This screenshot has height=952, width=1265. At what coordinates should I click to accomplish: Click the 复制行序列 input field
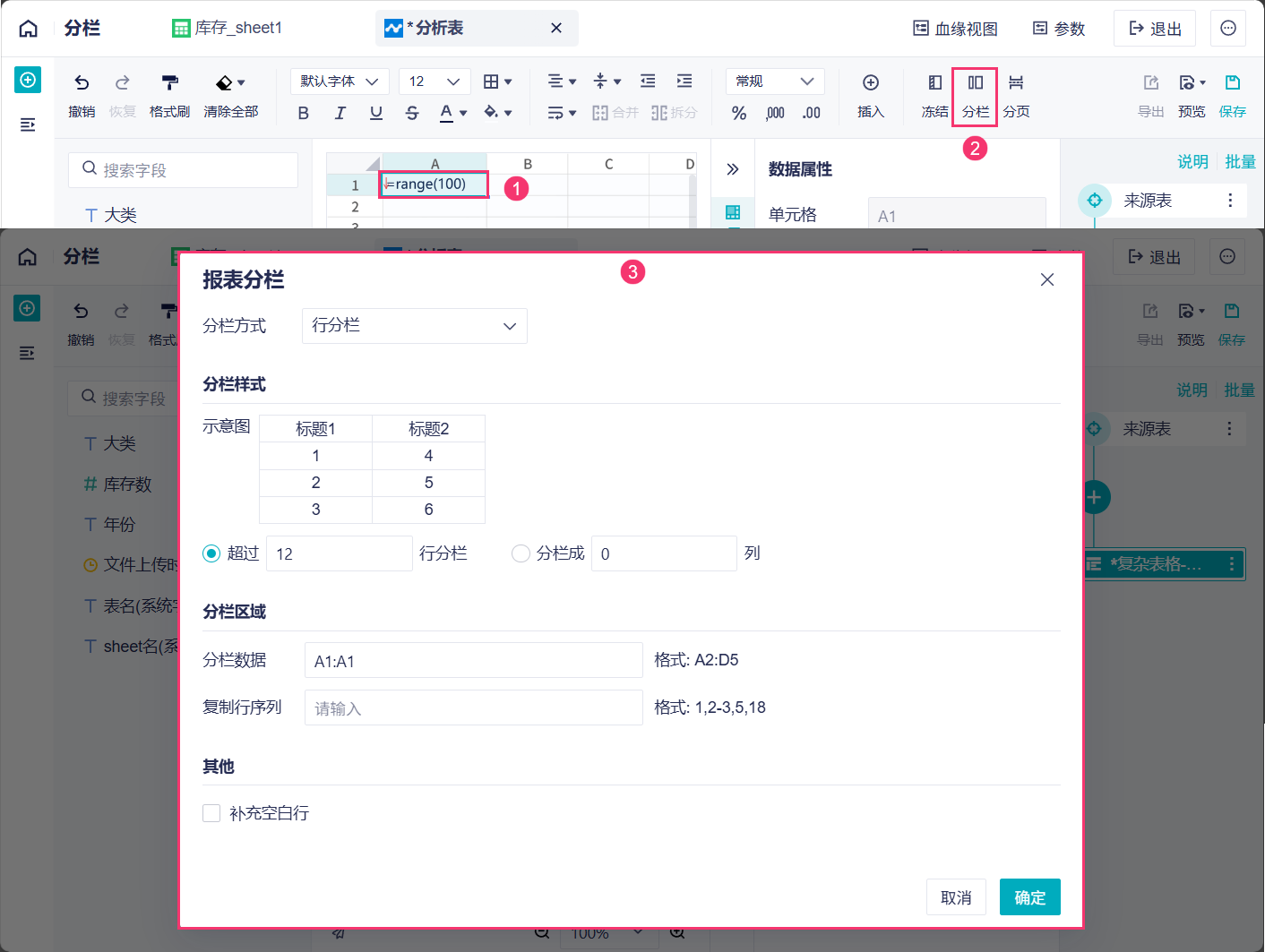pos(474,708)
